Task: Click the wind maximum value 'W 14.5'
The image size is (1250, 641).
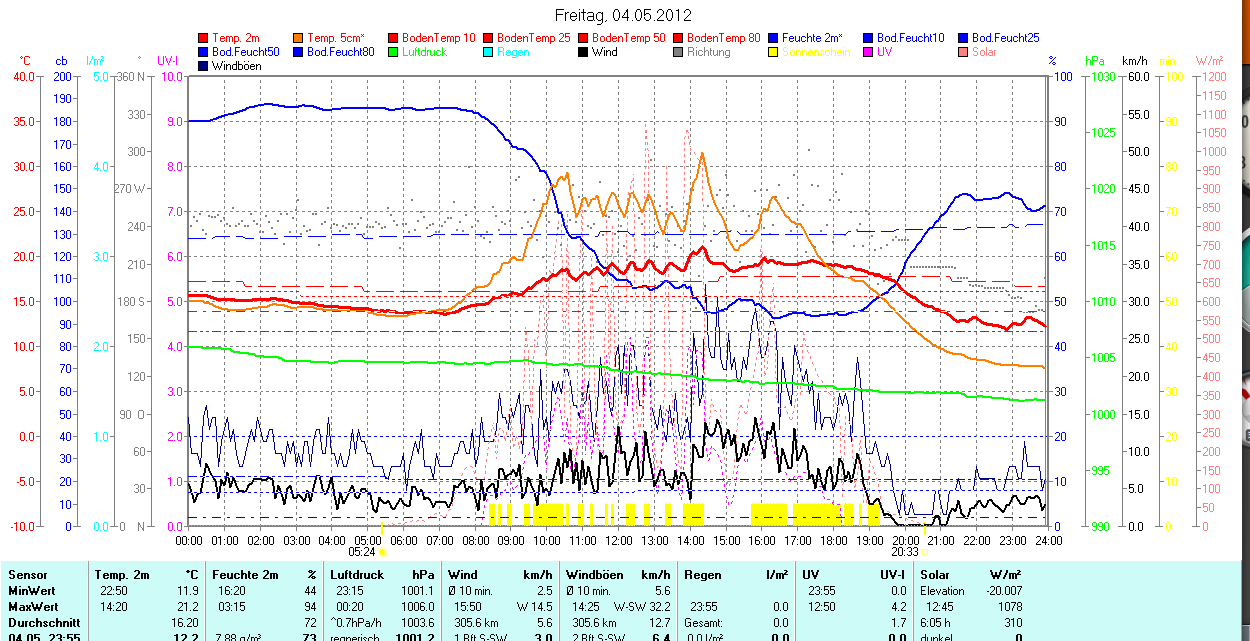Action: (x=533, y=607)
